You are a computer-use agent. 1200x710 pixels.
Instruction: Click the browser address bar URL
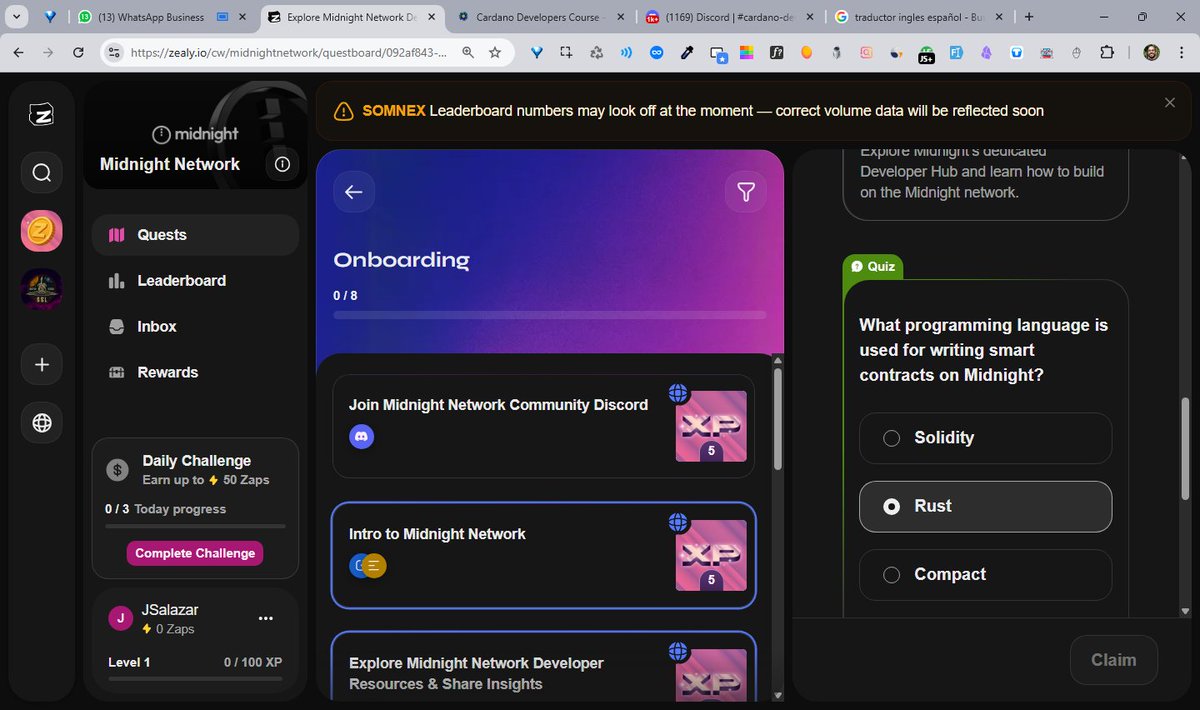coord(288,52)
